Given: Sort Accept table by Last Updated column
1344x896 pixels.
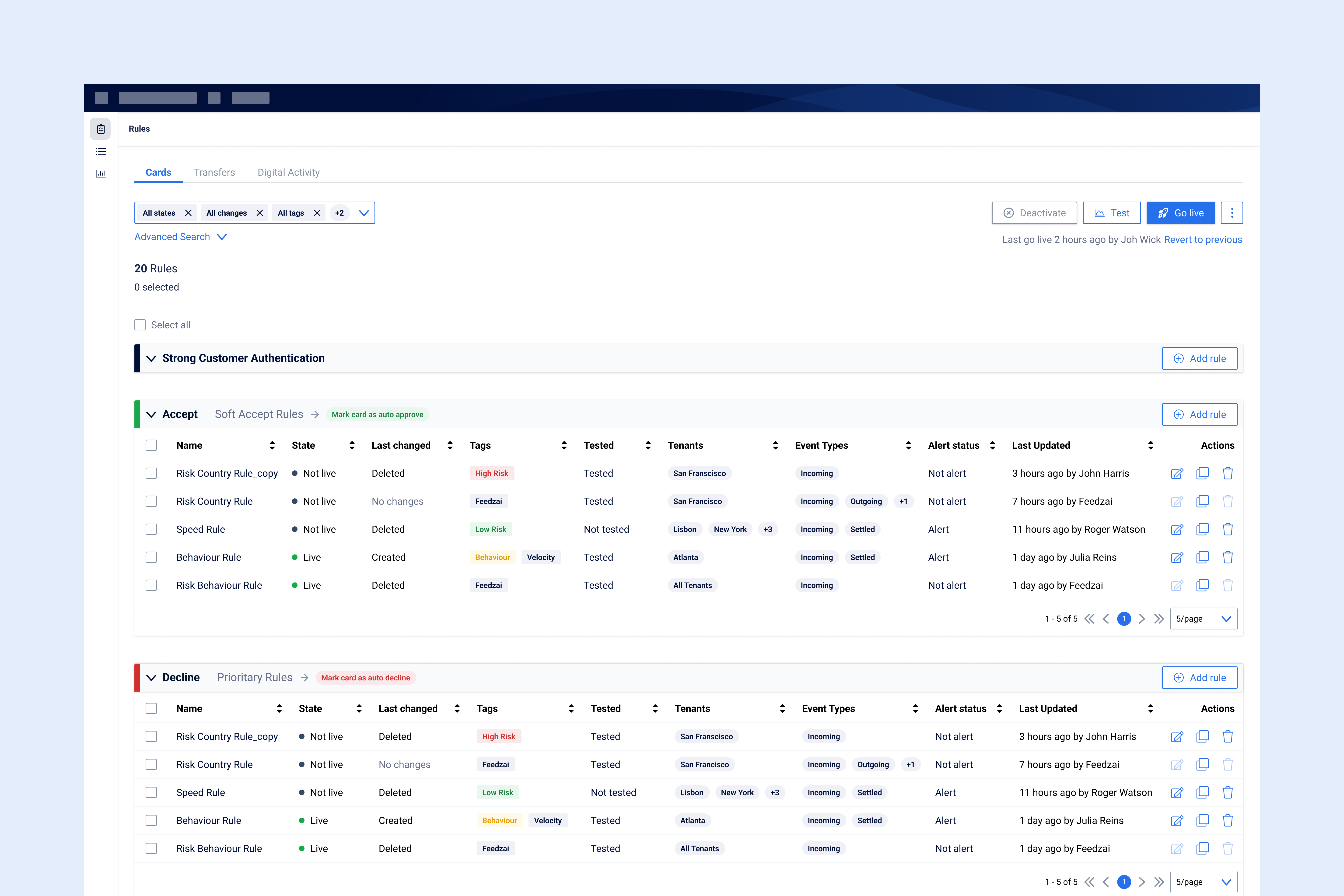Looking at the screenshot, I should pos(1151,445).
